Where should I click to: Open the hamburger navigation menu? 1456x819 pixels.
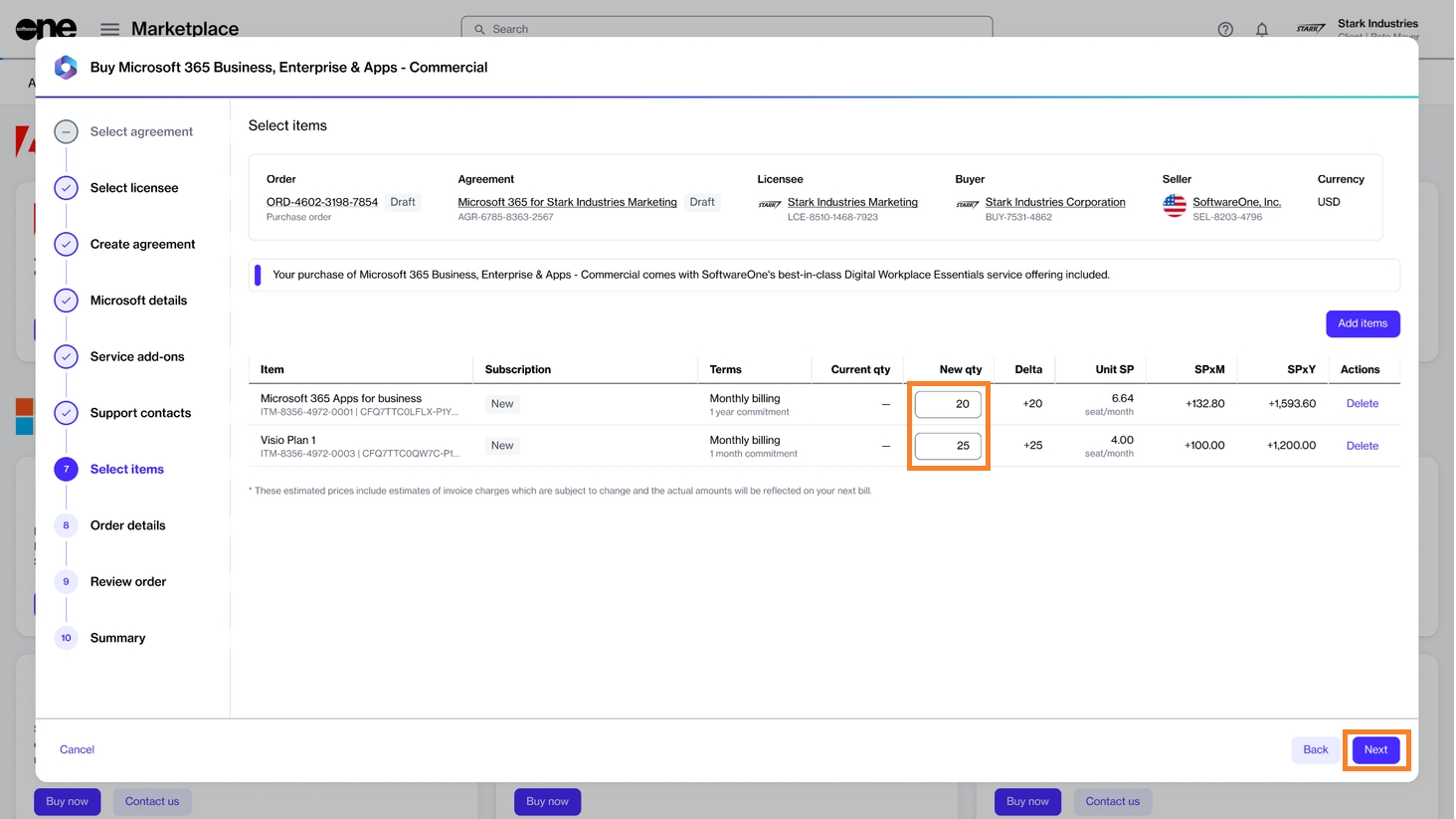click(x=109, y=30)
